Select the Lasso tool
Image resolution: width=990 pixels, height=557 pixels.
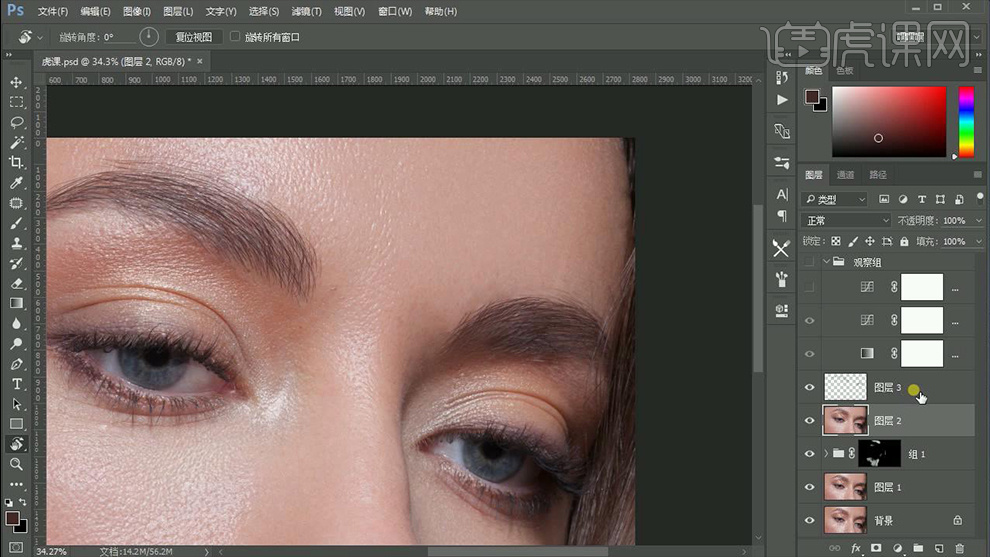(x=16, y=122)
